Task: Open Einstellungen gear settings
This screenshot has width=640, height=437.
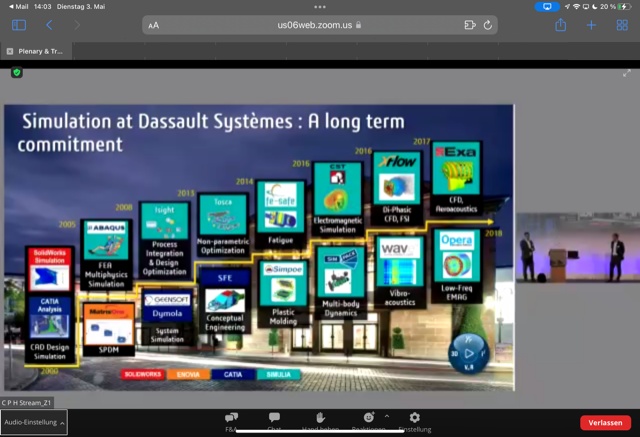Action: click(x=415, y=422)
